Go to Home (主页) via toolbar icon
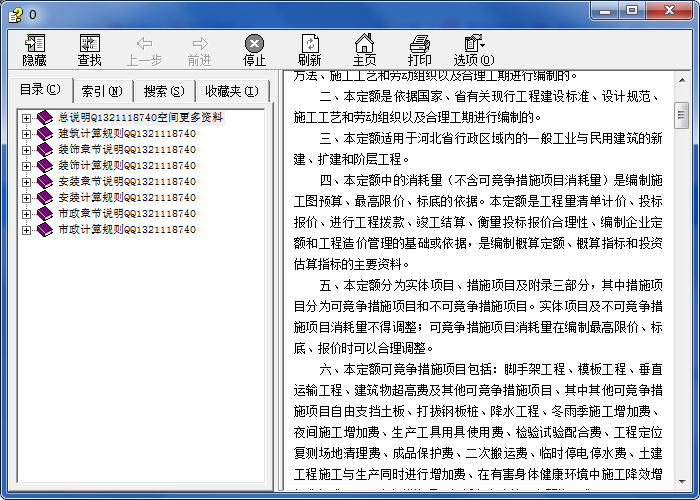Viewport: 700px width, 500px height. [364, 43]
